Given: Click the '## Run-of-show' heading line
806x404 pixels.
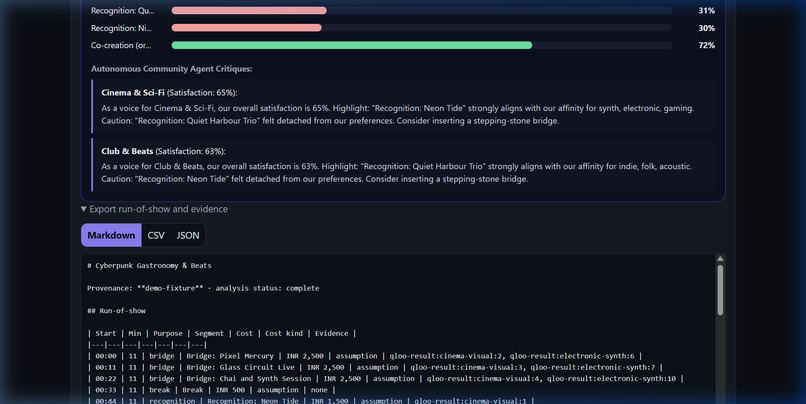Looking at the screenshot, I should 116,311.
